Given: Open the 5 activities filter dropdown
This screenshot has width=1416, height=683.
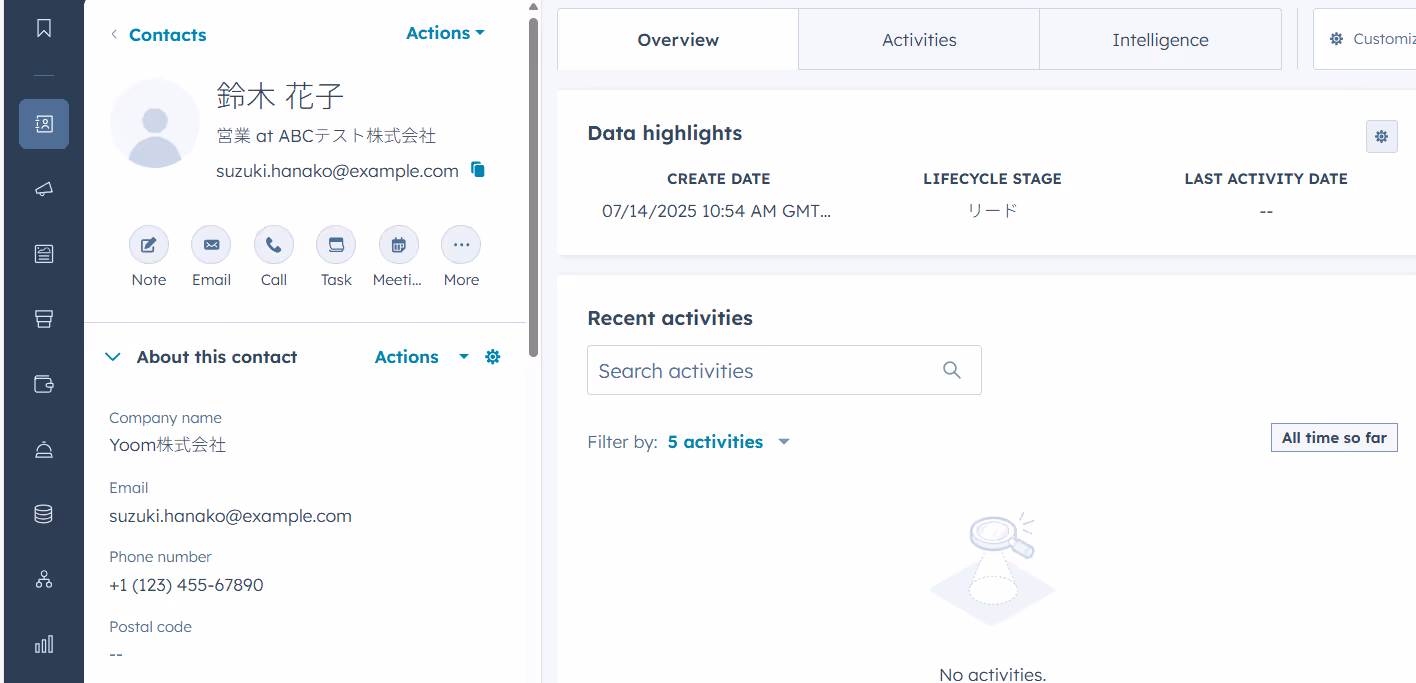Looking at the screenshot, I should [729, 442].
